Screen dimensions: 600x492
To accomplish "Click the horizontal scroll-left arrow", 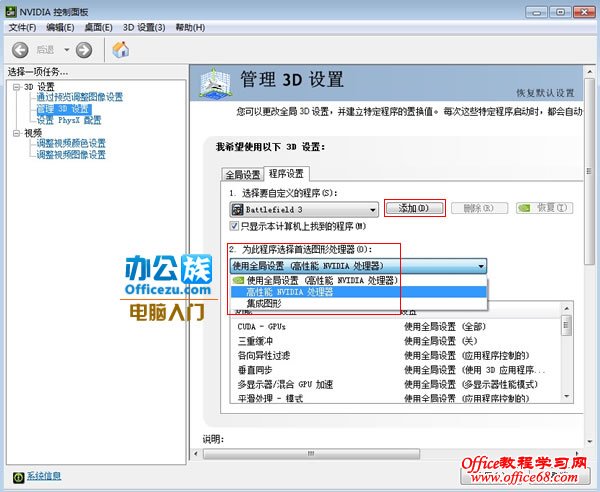I will point(196,454).
